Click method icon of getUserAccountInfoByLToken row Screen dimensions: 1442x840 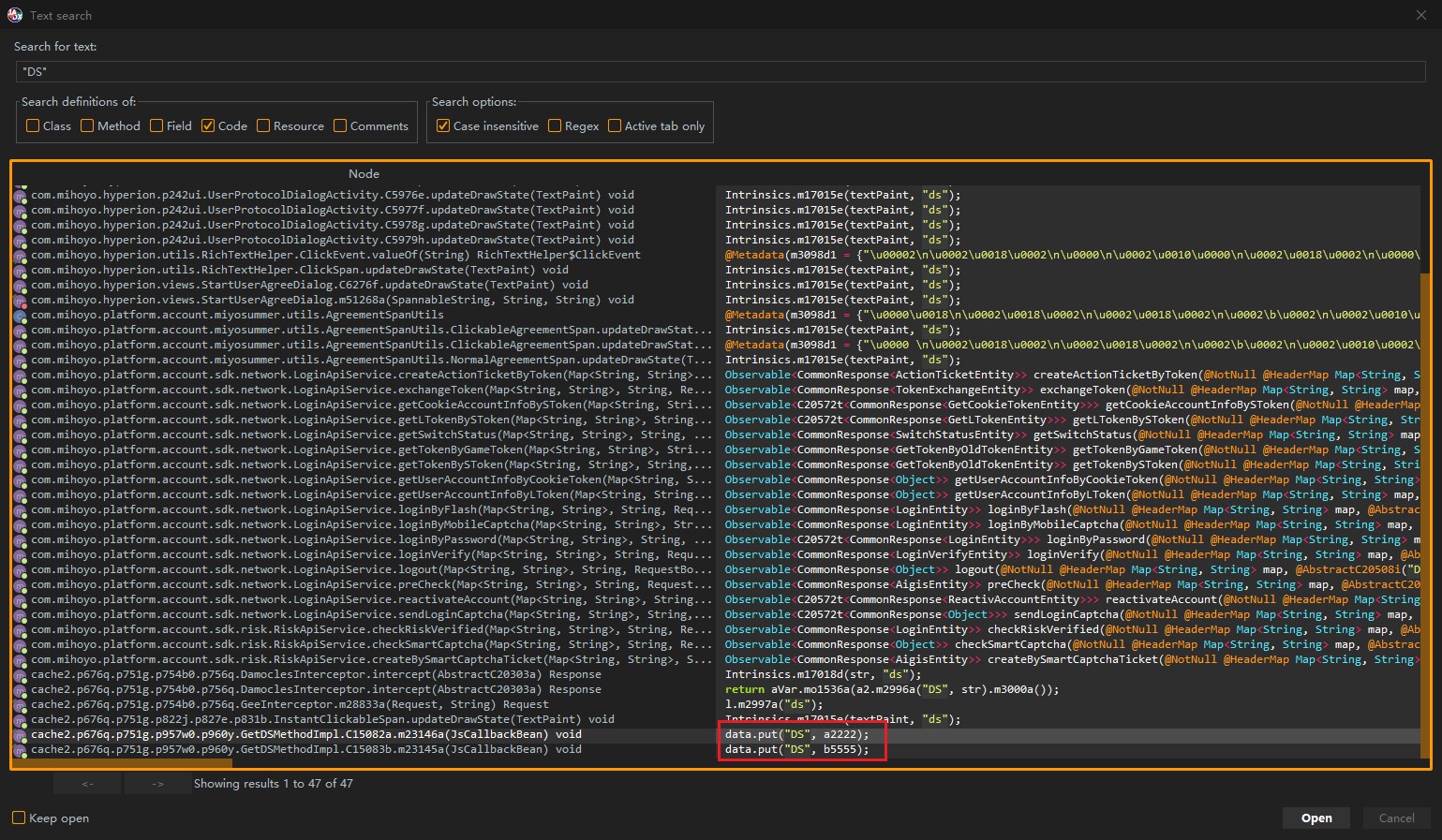point(21,495)
